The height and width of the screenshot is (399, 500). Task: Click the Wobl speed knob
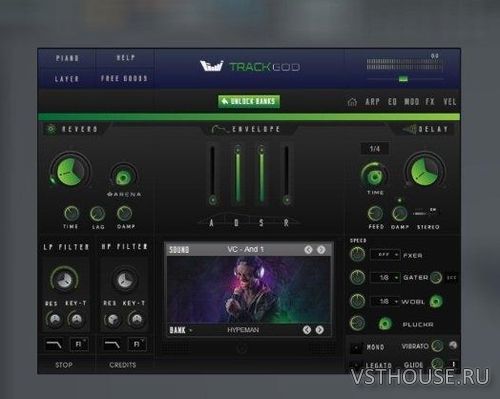point(357,301)
